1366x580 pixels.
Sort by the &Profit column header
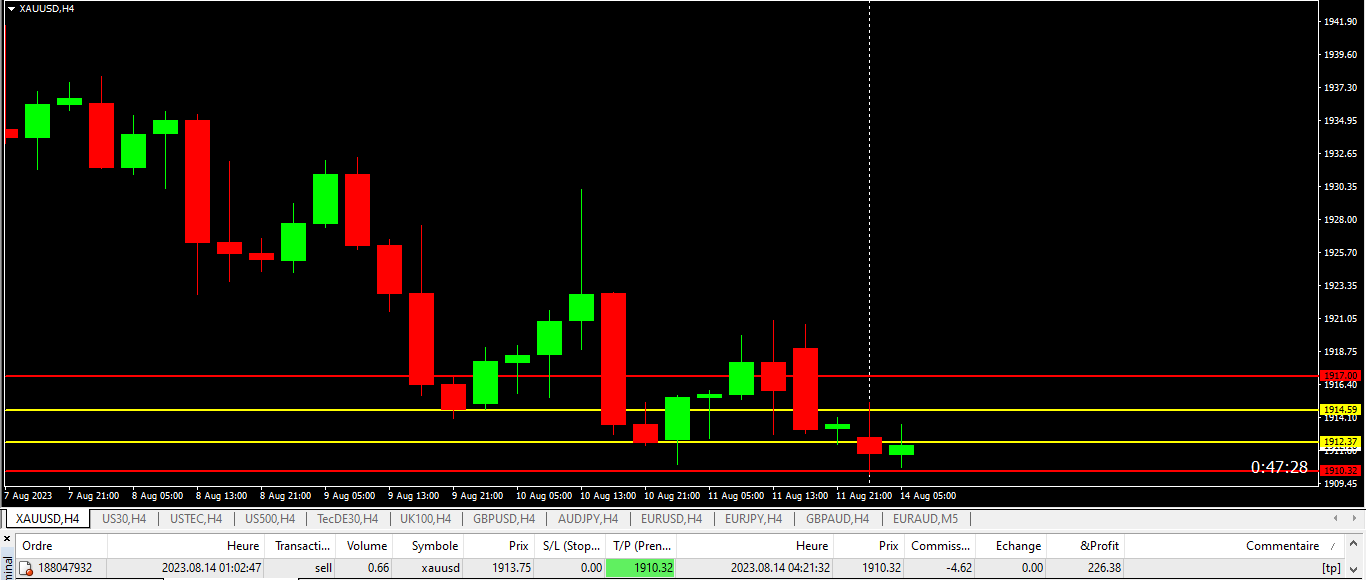tap(1086, 546)
